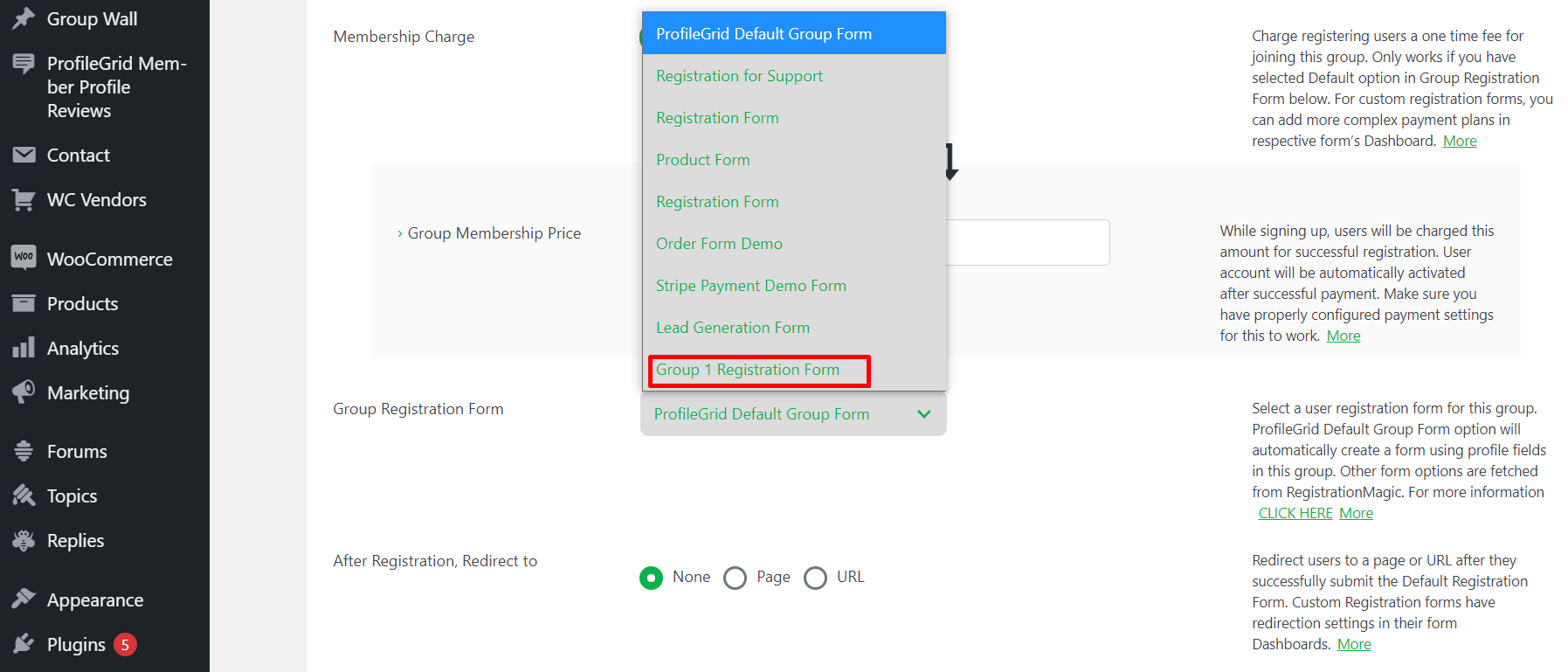Open the Products section icon

(x=24, y=303)
